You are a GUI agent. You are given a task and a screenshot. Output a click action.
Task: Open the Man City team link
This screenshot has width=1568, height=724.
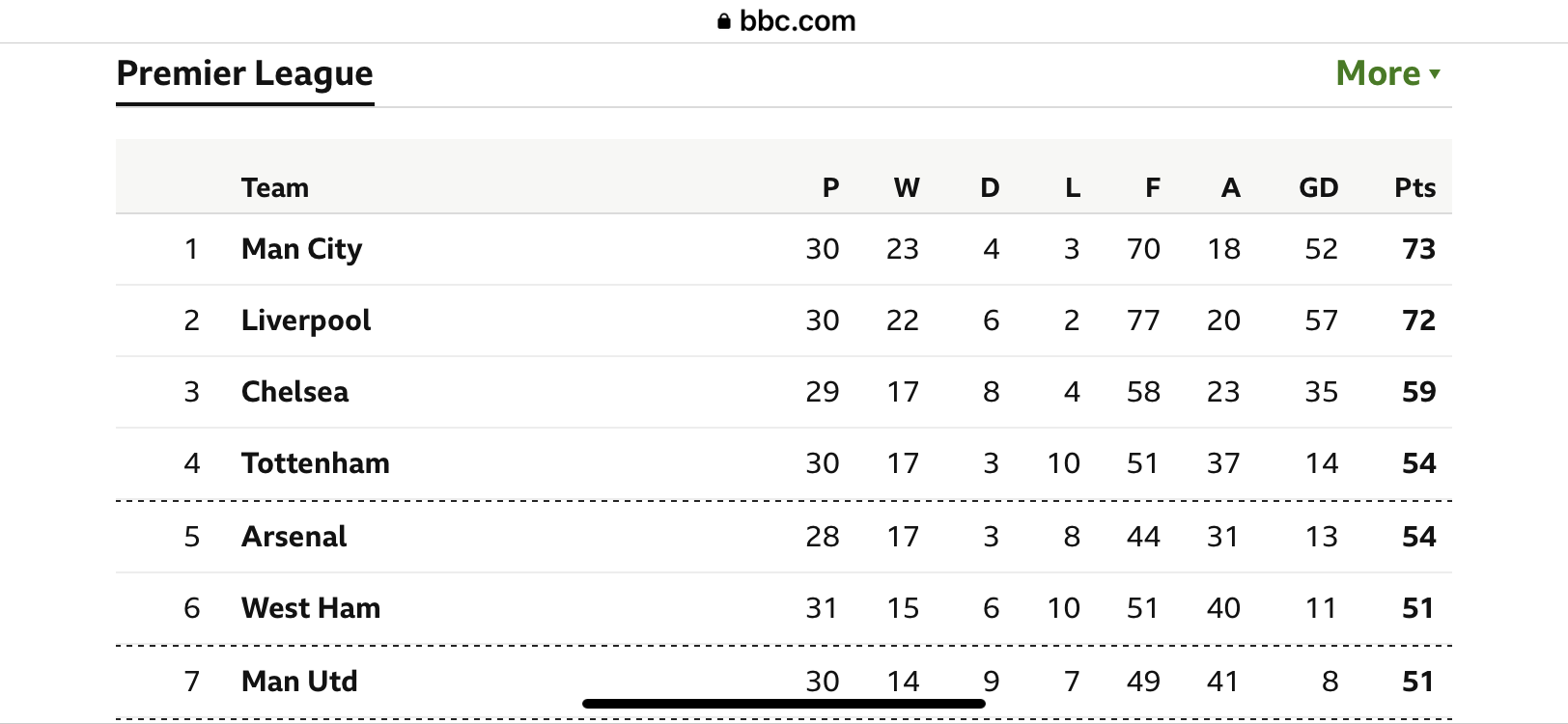pyautogui.click(x=301, y=249)
